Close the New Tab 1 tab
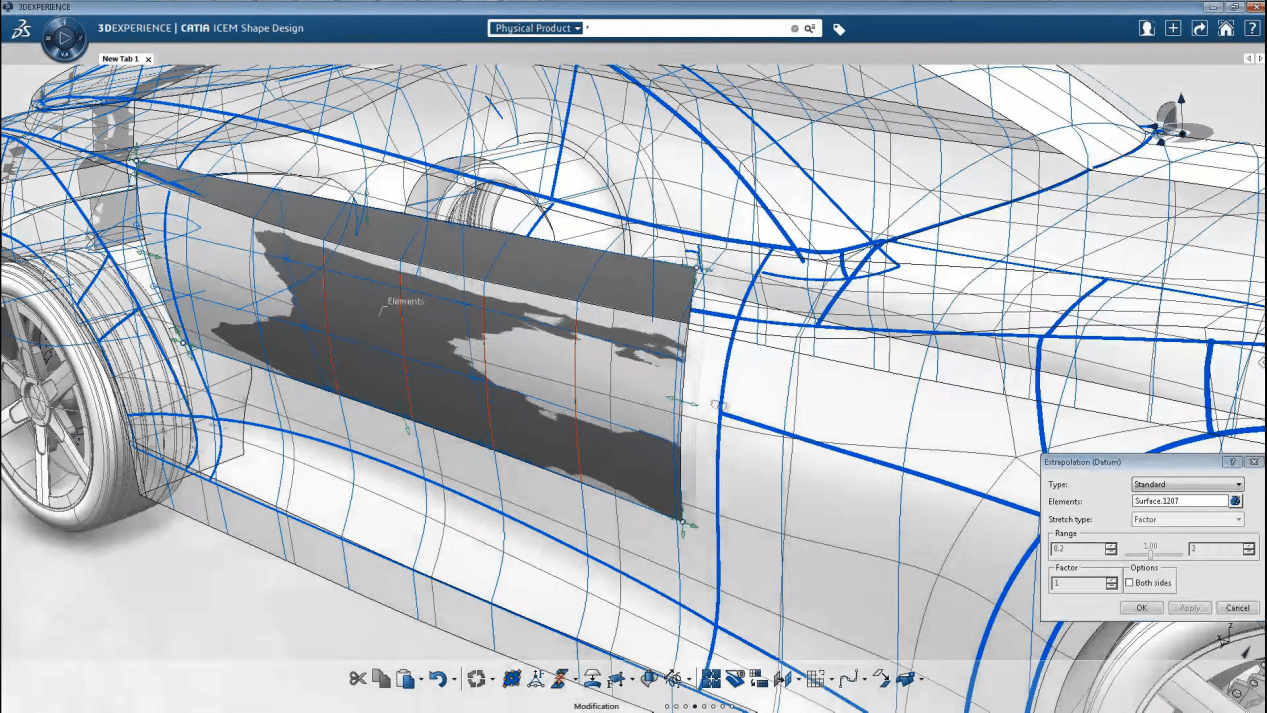 (149, 60)
